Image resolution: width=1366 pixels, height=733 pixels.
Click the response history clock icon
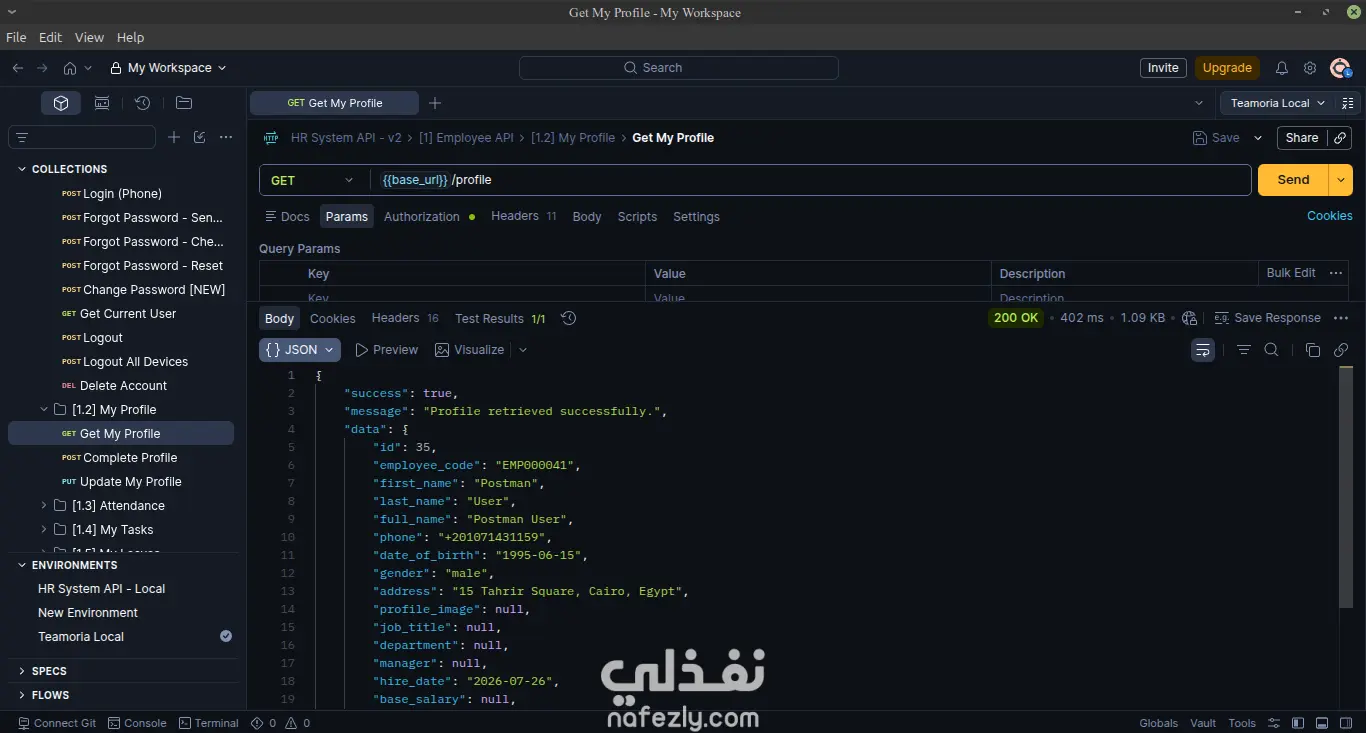569,318
